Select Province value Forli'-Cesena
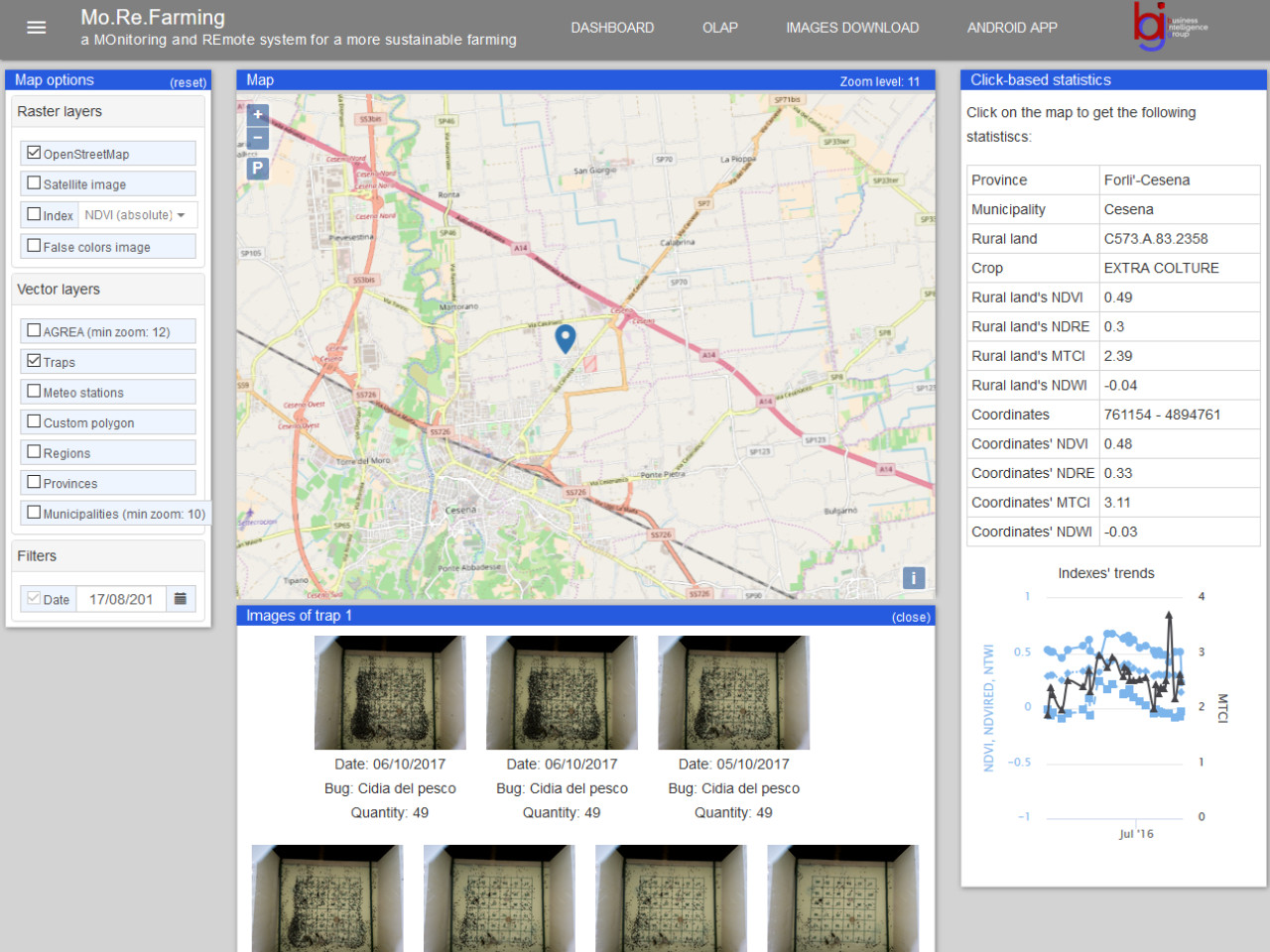The width and height of the screenshot is (1270, 952). 1147,180
